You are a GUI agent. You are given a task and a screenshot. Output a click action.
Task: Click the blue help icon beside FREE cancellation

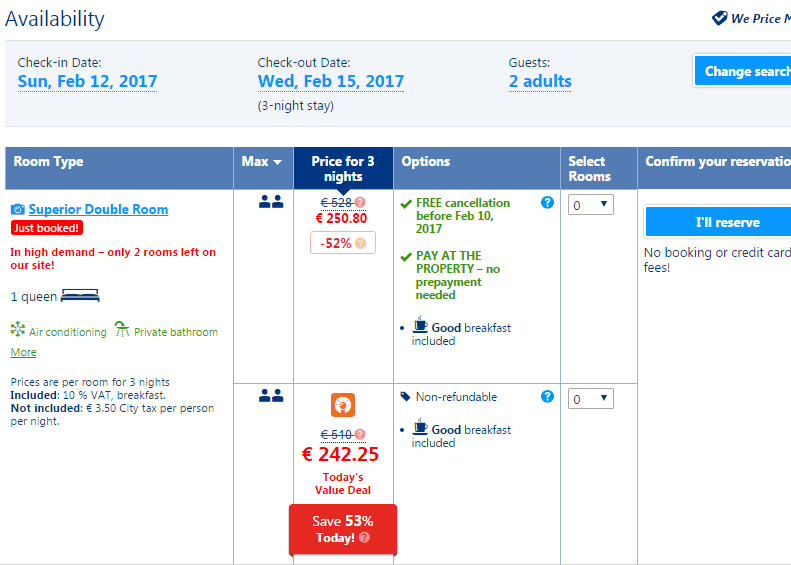point(547,202)
